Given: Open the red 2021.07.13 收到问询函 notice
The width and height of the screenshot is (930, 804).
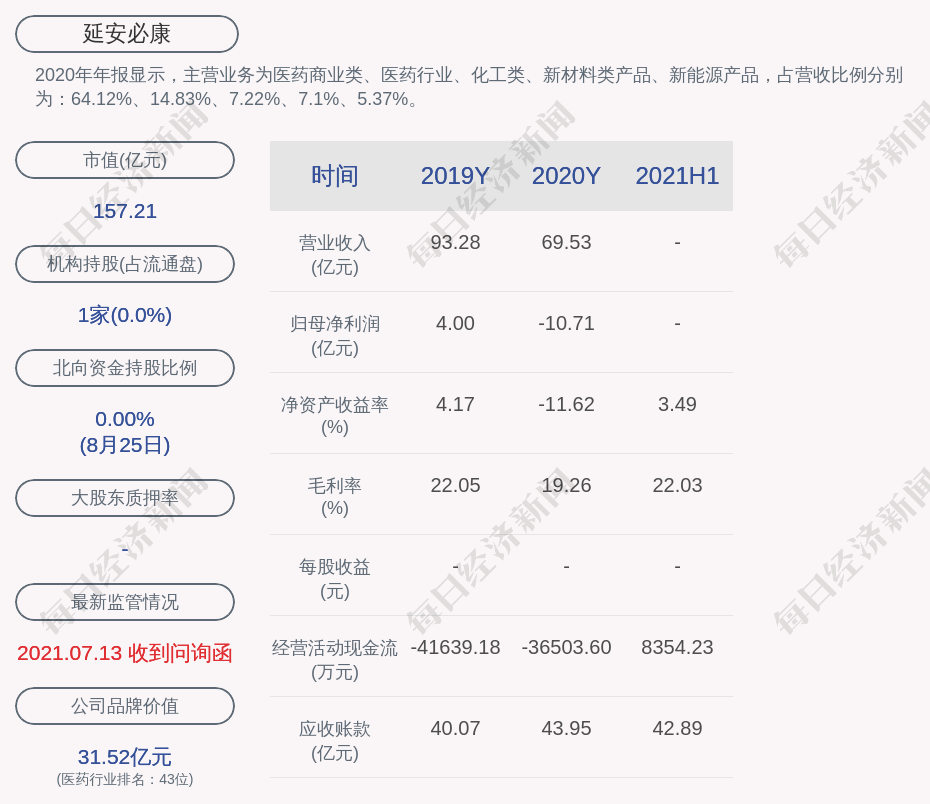Looking at the screenshot, I should click(125, 653).
